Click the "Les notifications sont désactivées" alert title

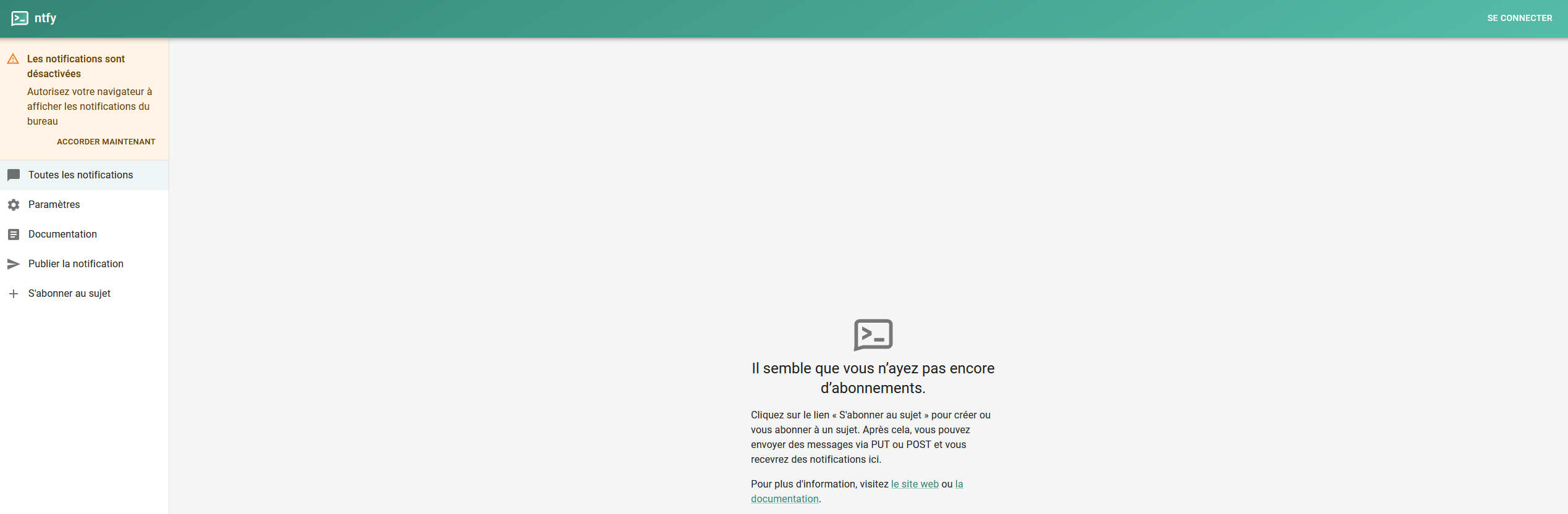(75, 66)
